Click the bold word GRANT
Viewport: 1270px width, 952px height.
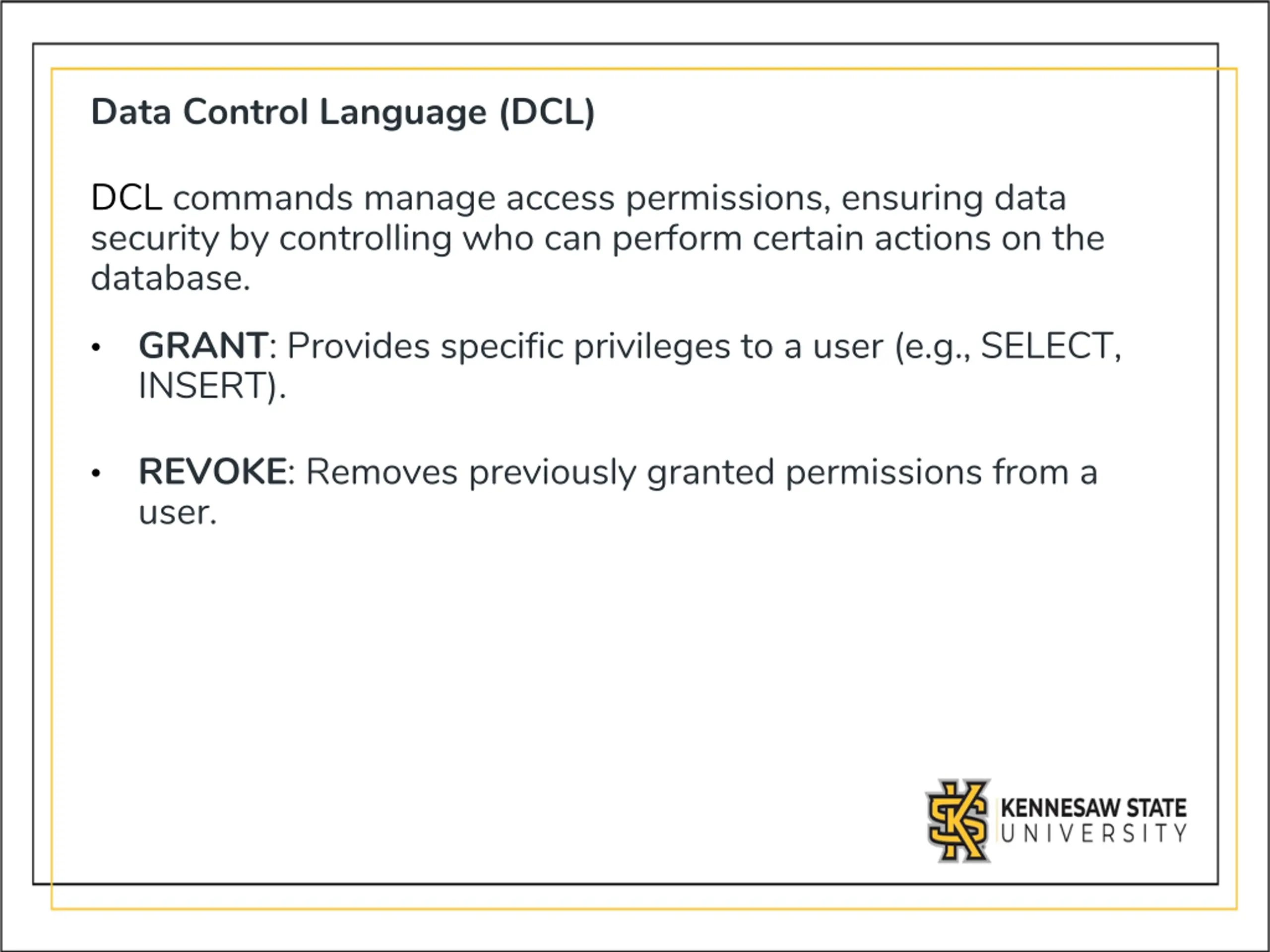coord(203,346)
